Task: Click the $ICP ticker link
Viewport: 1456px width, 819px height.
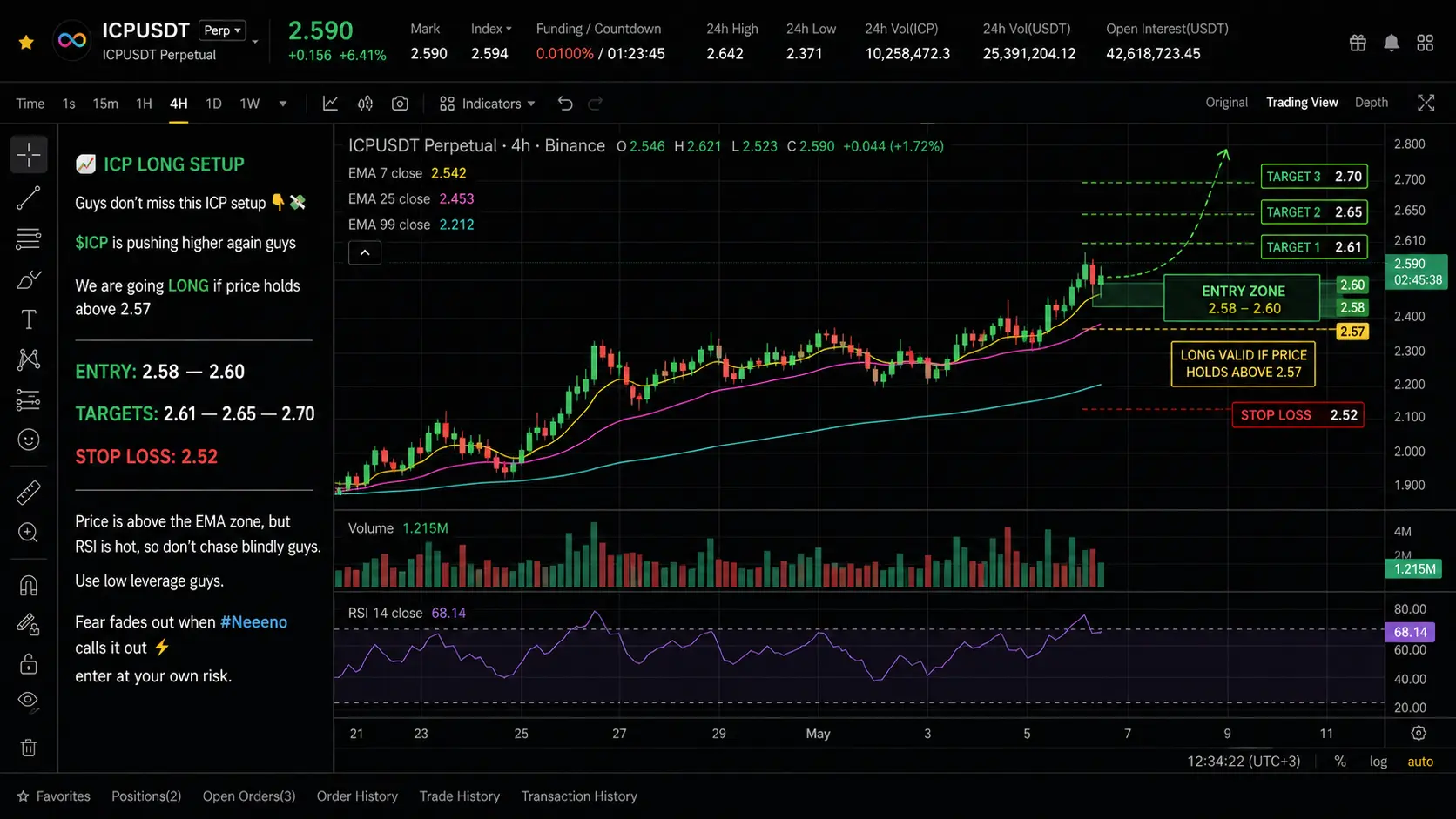Action: (x=91, y=243)
